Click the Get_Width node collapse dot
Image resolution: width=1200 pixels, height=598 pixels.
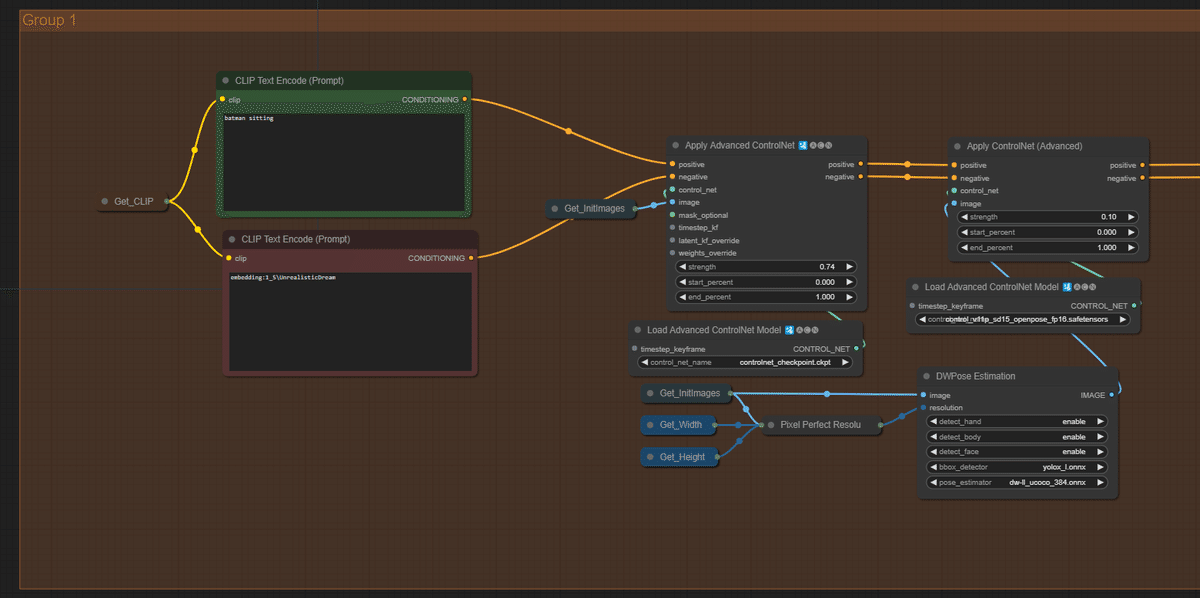(650, 425)
